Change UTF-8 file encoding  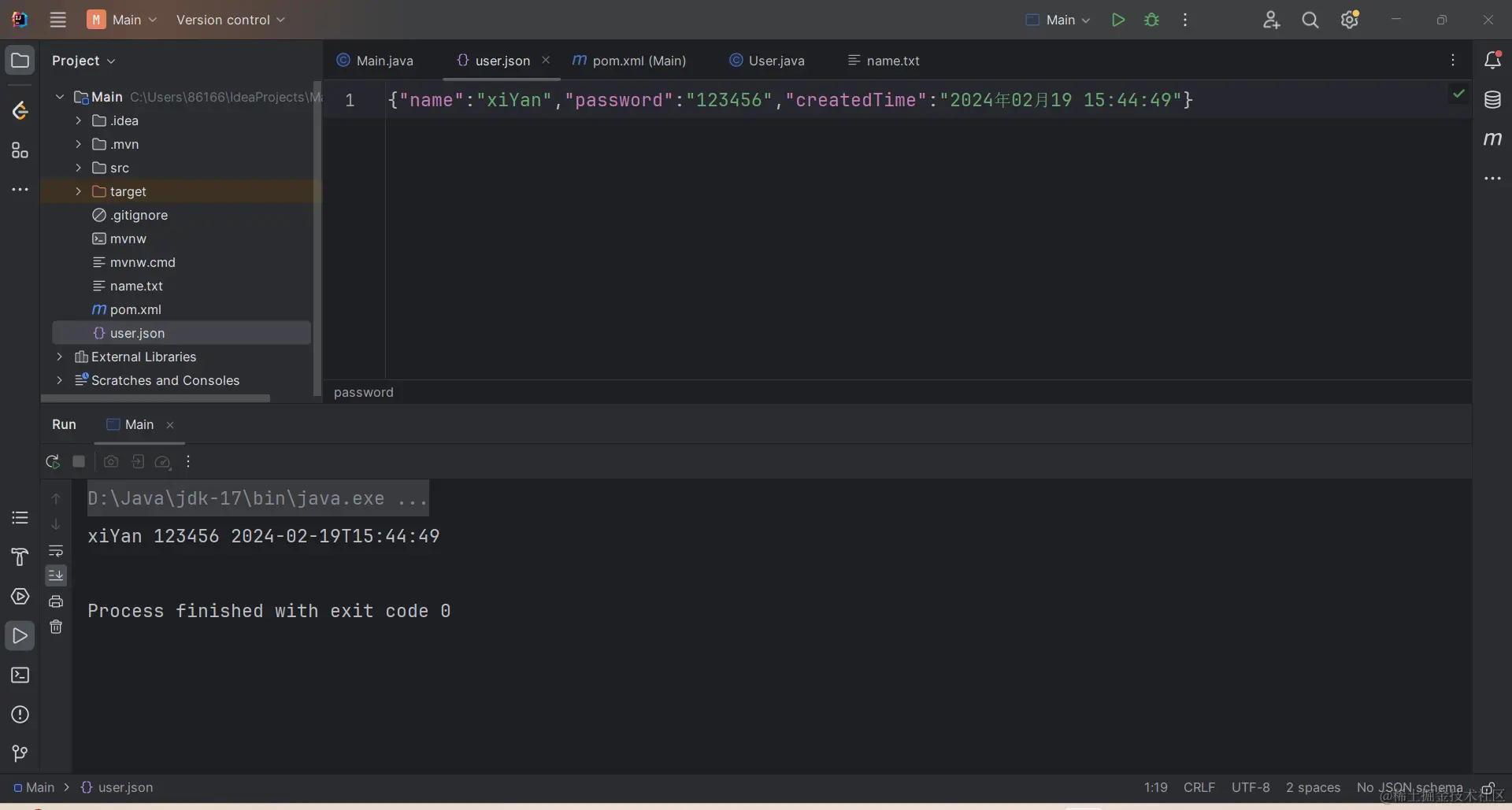tap(1251, 787)
